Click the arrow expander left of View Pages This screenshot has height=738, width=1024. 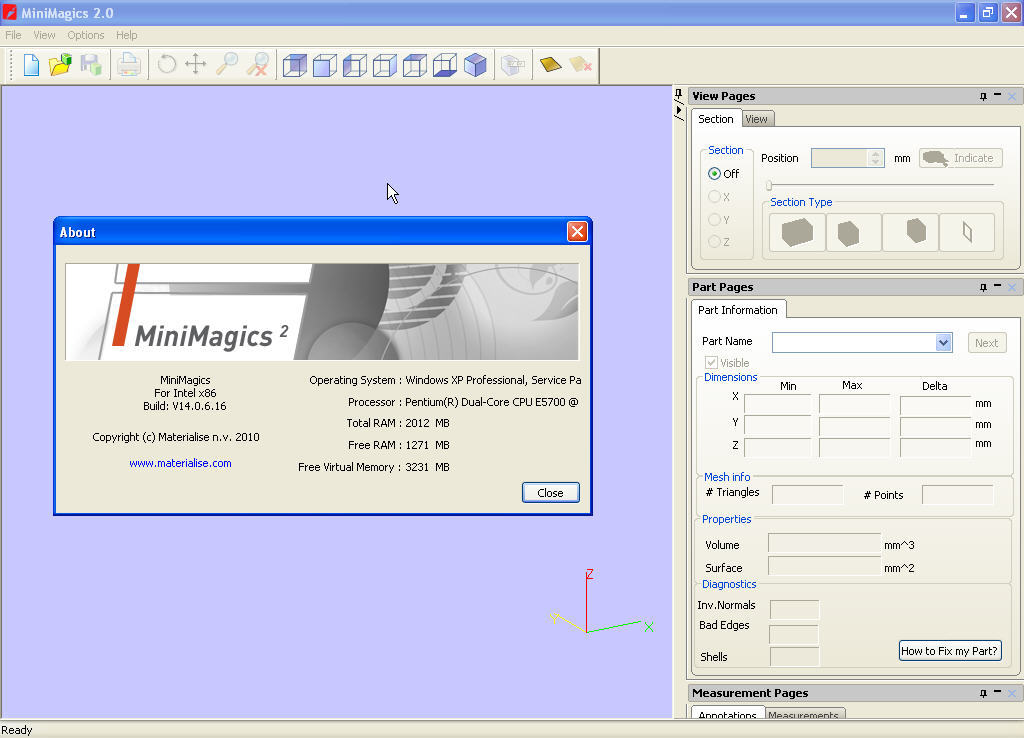[679, 110]
